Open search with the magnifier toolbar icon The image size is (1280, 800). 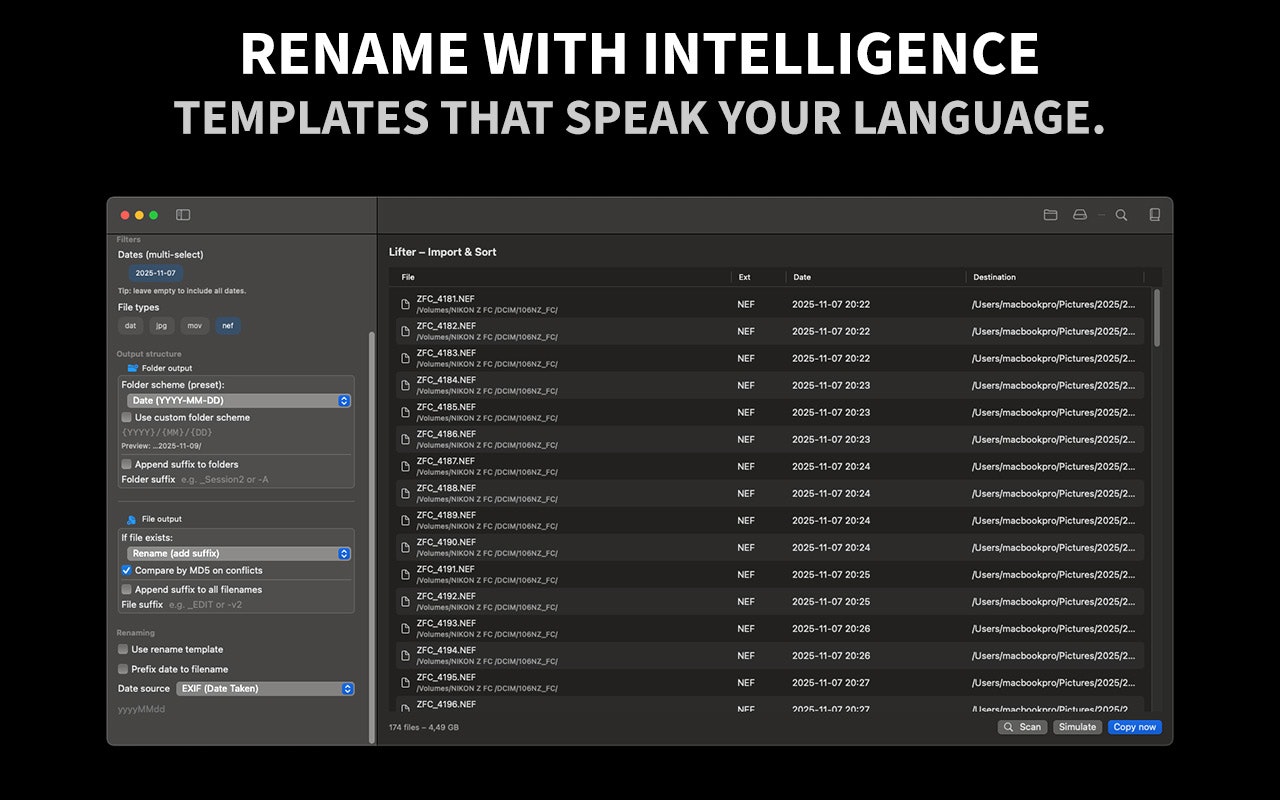pyautogui.click(x=1121, y=215)
